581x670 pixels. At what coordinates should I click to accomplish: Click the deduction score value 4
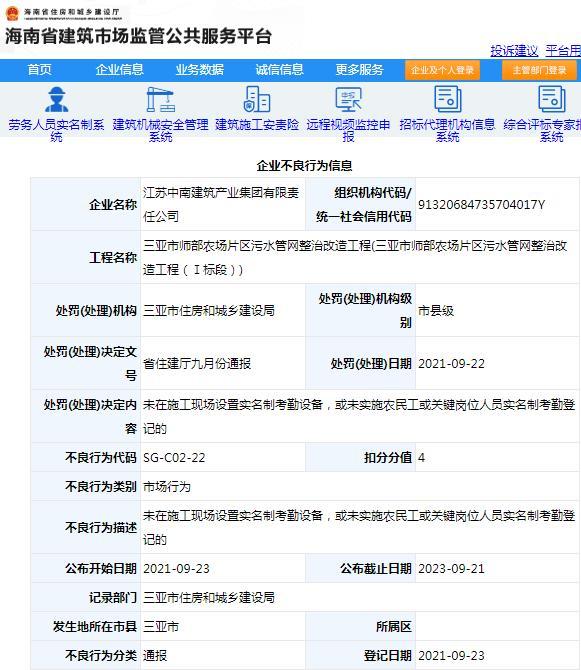pos(422,458)
